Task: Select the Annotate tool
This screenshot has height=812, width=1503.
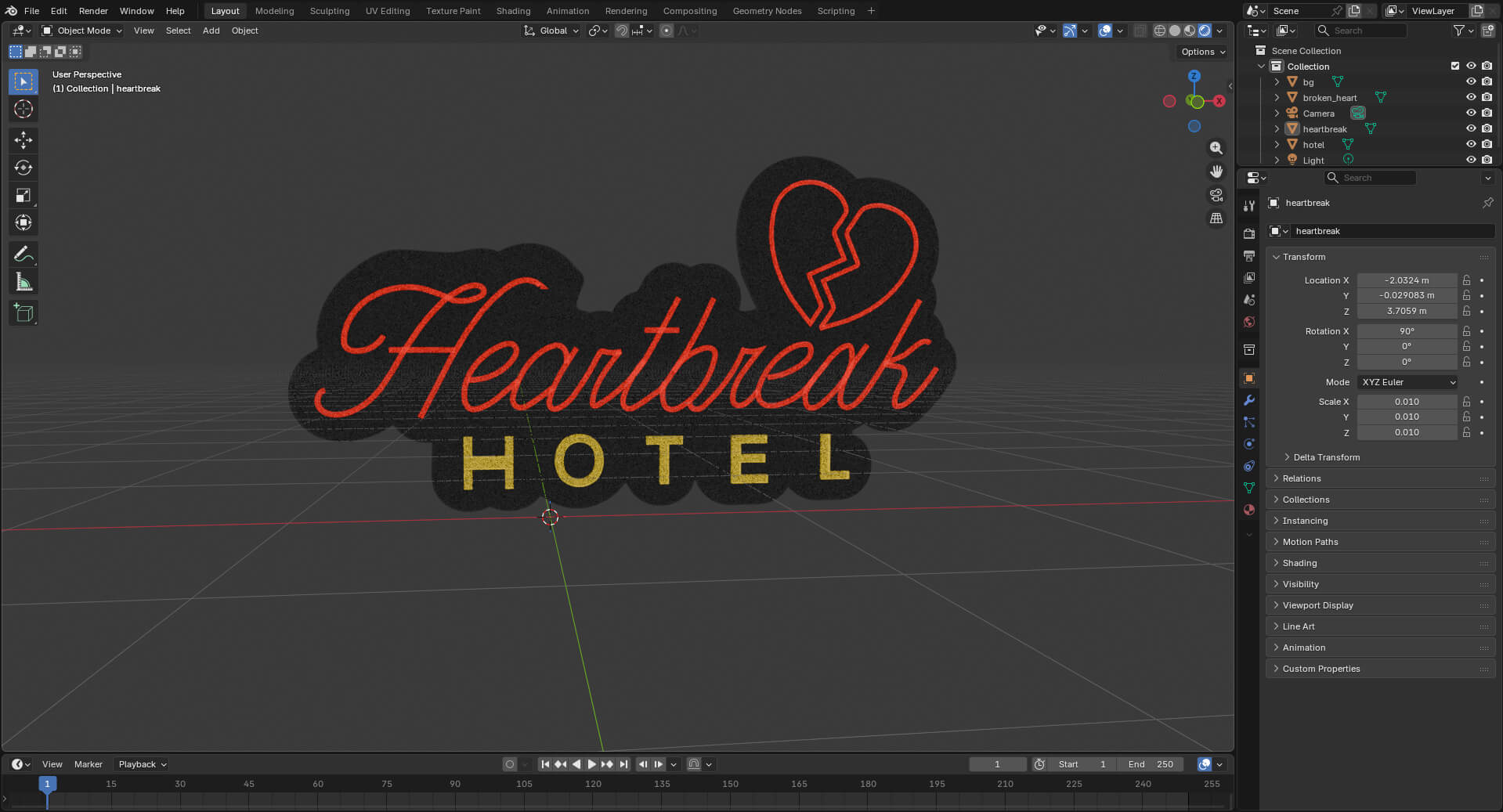Action: pos(23,254)
